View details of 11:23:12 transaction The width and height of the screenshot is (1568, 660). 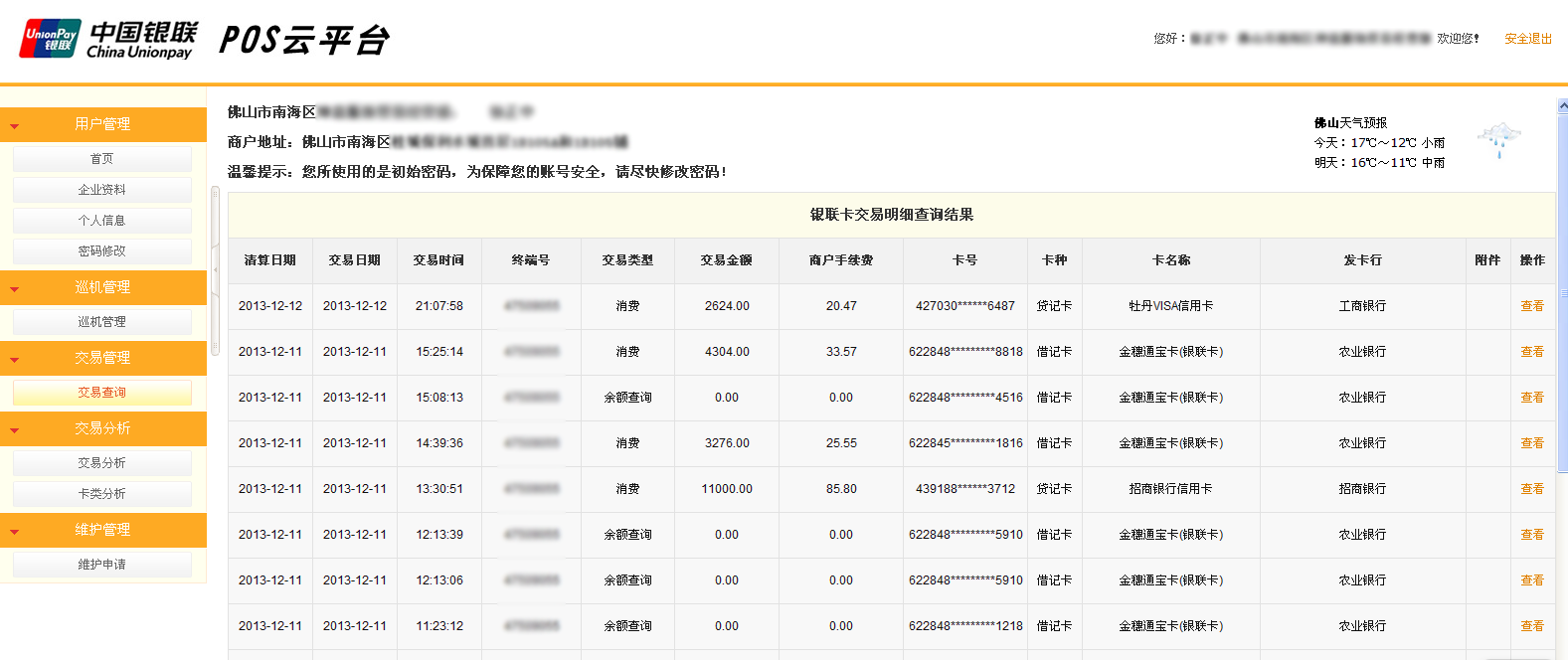tap(1532, 626)
